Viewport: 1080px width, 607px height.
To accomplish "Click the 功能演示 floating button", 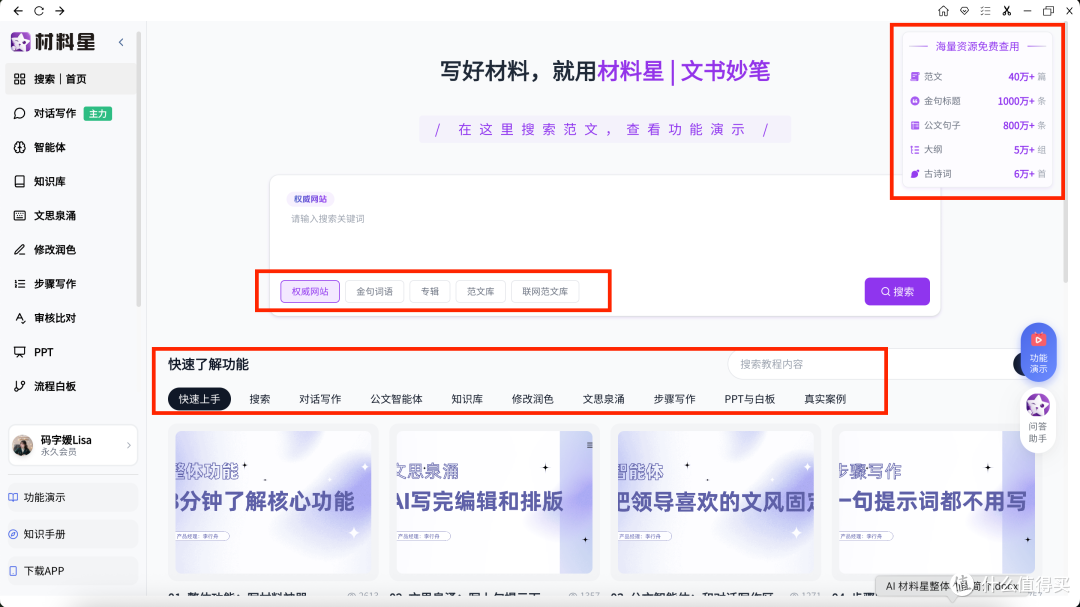I will 1038,352.
